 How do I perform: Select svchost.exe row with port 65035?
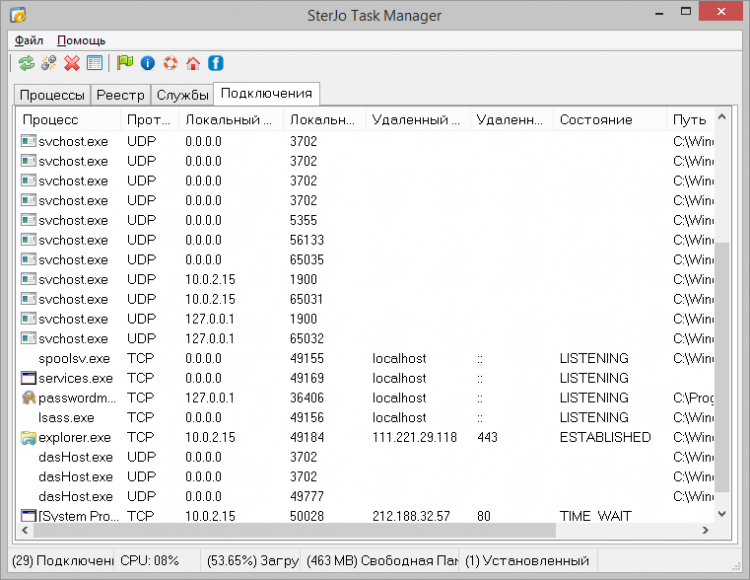click(366, 260)
